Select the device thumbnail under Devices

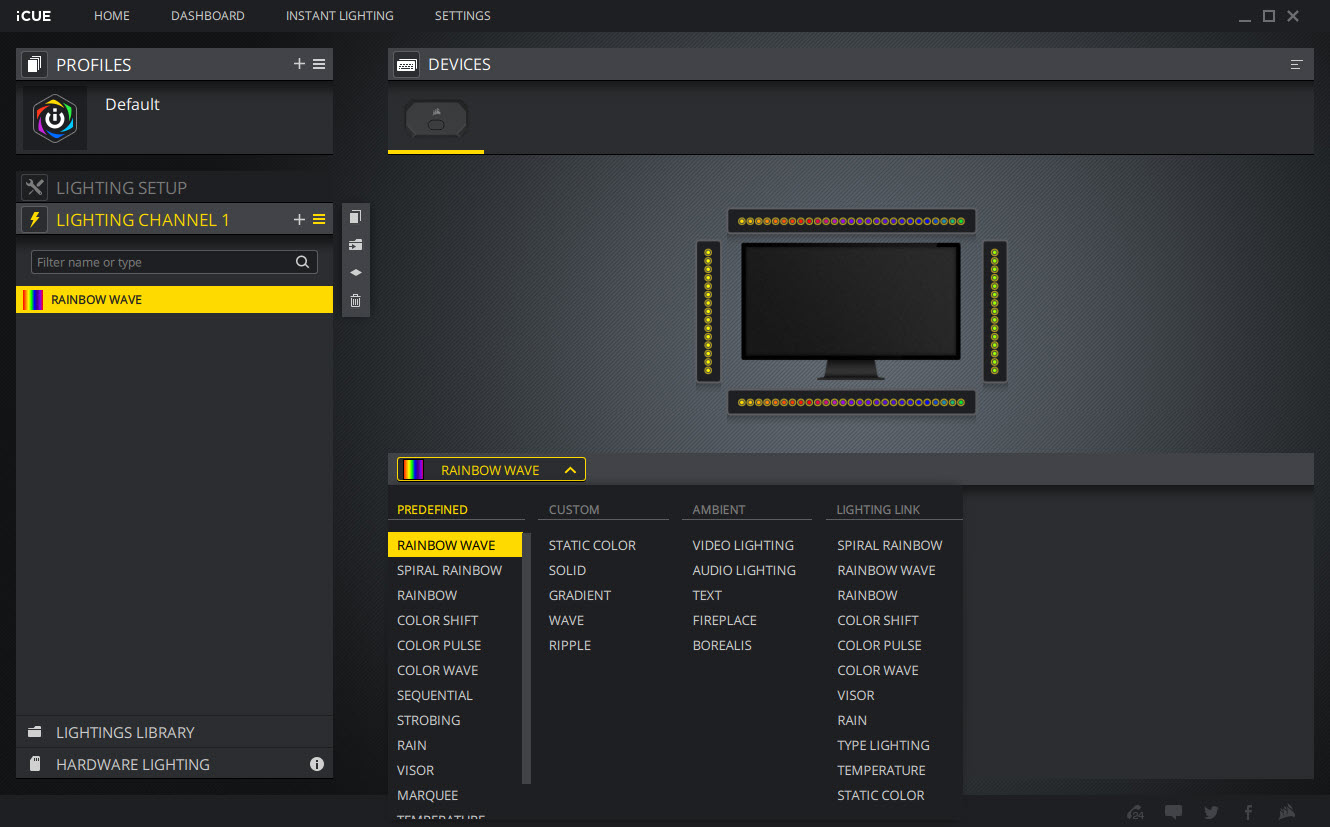coord(436,120)
